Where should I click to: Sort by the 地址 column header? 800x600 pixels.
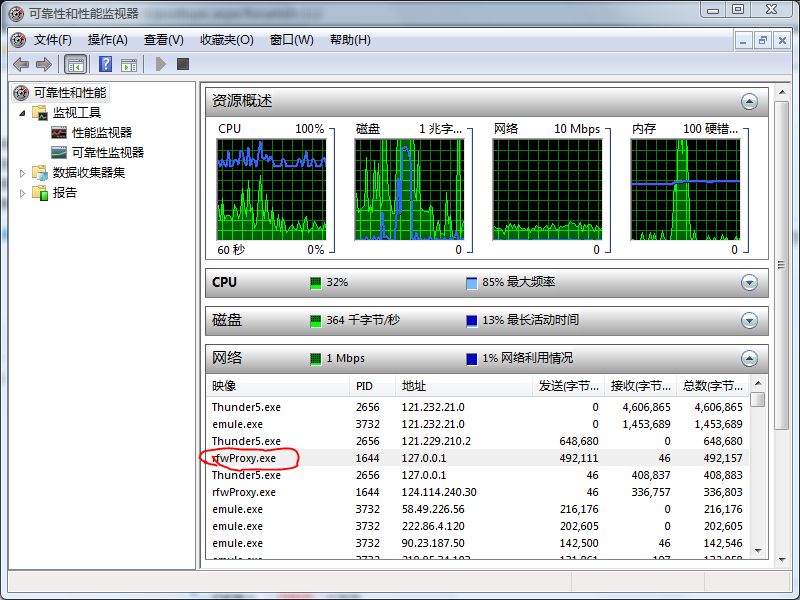point(464,386)
